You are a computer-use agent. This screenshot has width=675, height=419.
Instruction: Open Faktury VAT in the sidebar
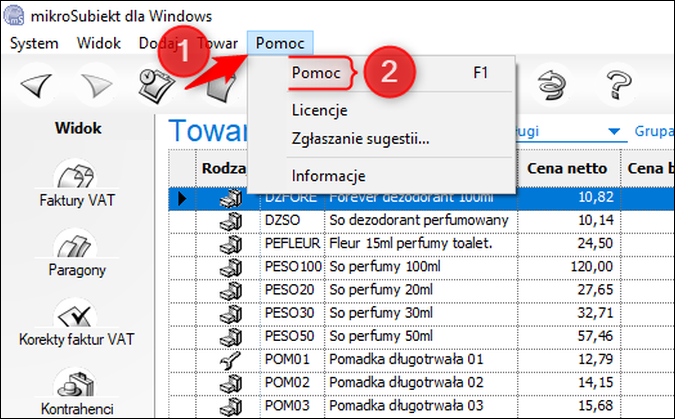[77, 184]
